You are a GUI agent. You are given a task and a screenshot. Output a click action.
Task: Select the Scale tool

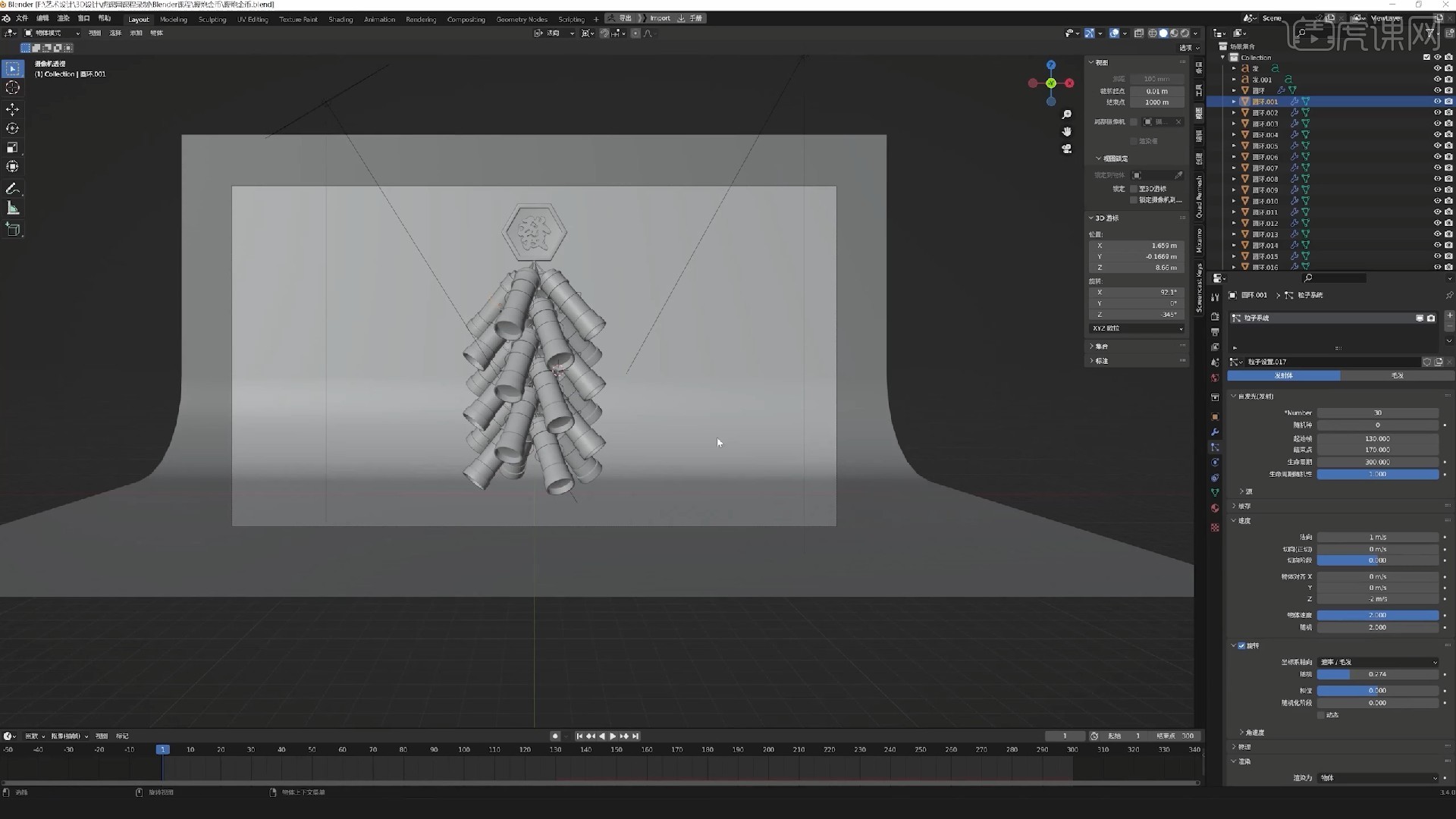[12, 147]
